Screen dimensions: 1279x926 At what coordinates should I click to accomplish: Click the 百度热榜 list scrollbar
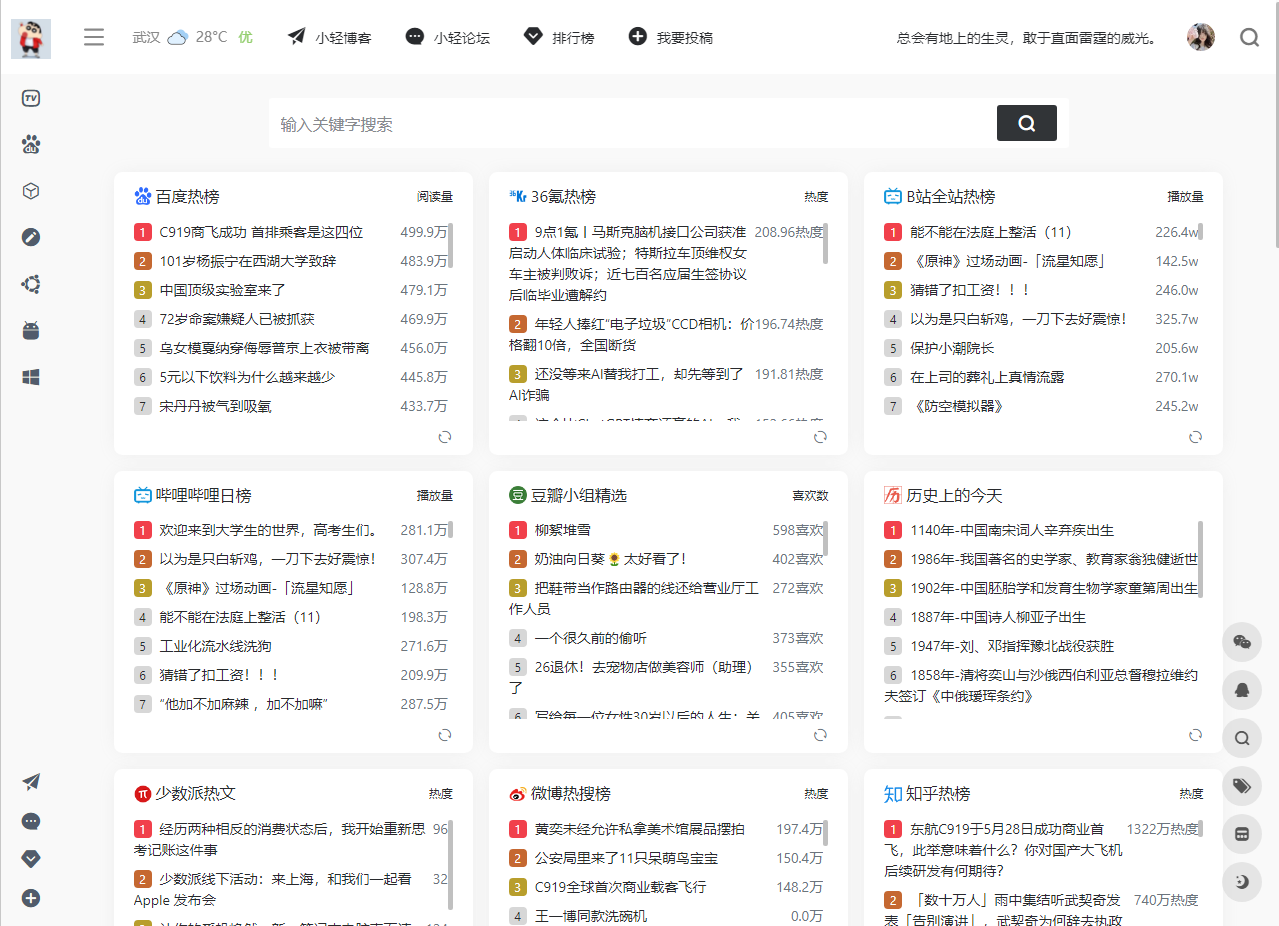451,245
